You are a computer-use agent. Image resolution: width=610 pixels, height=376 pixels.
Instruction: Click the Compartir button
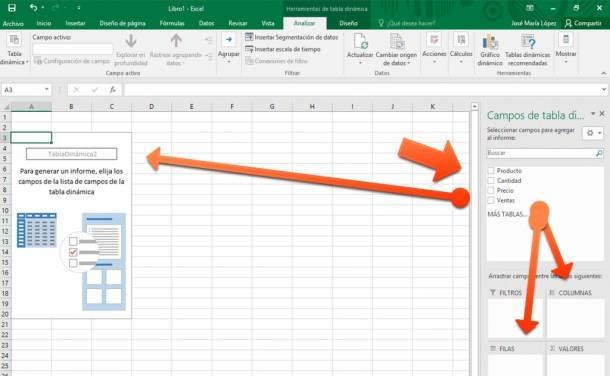click(583, 23)
